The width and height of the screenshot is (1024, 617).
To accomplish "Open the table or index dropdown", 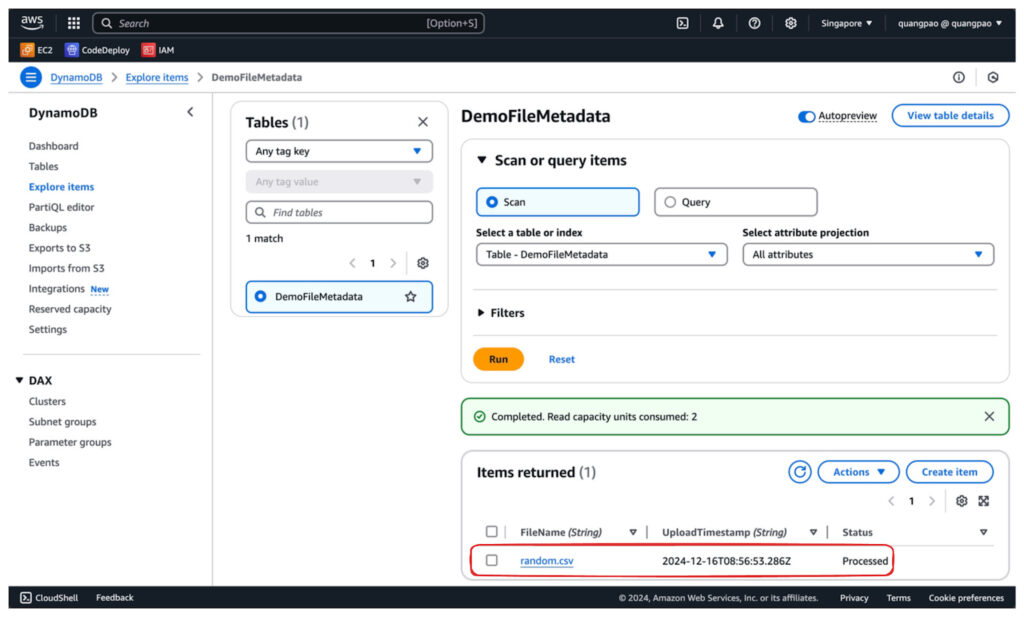I will [601, 255].
